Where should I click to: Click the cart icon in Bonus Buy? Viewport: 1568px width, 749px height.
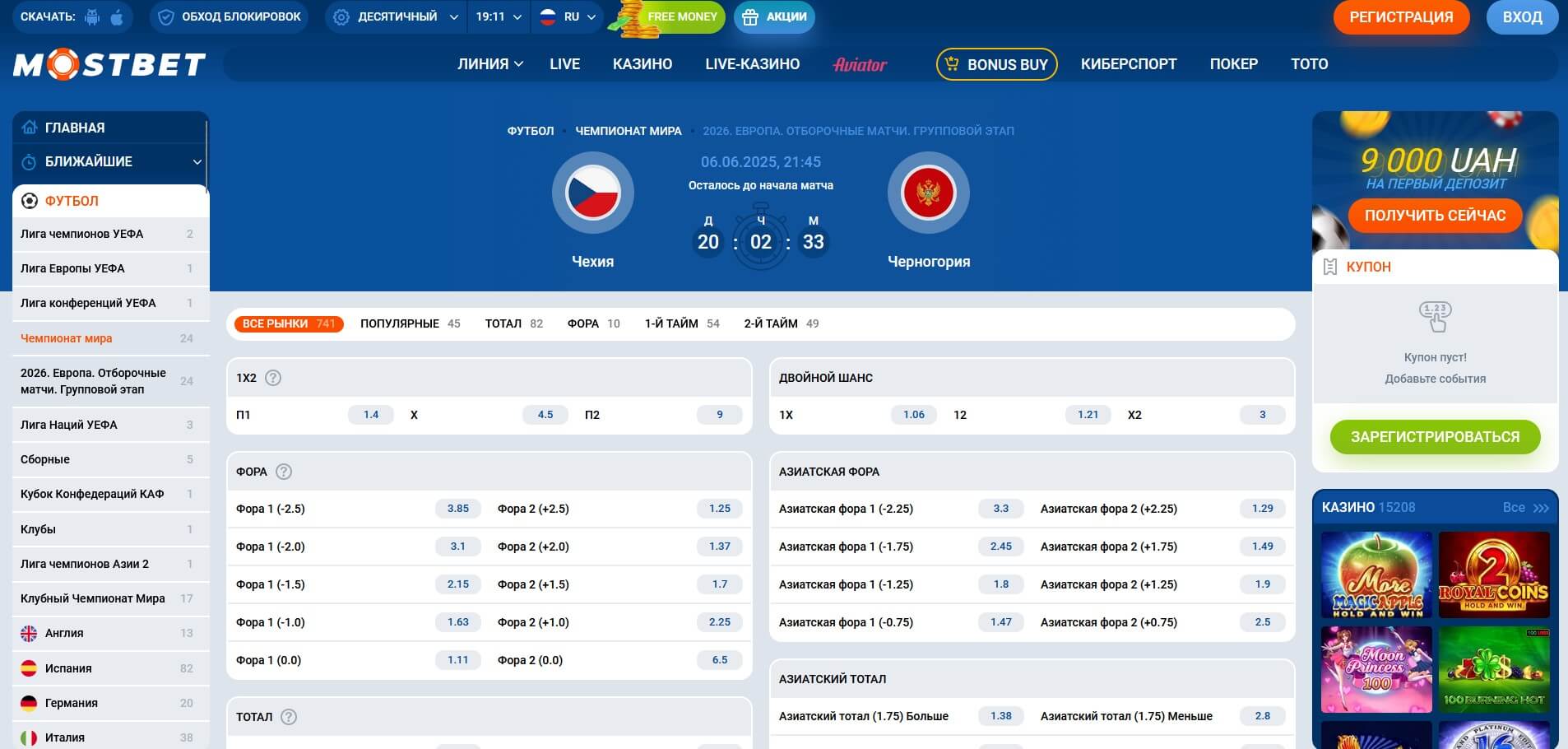(952, 63)
